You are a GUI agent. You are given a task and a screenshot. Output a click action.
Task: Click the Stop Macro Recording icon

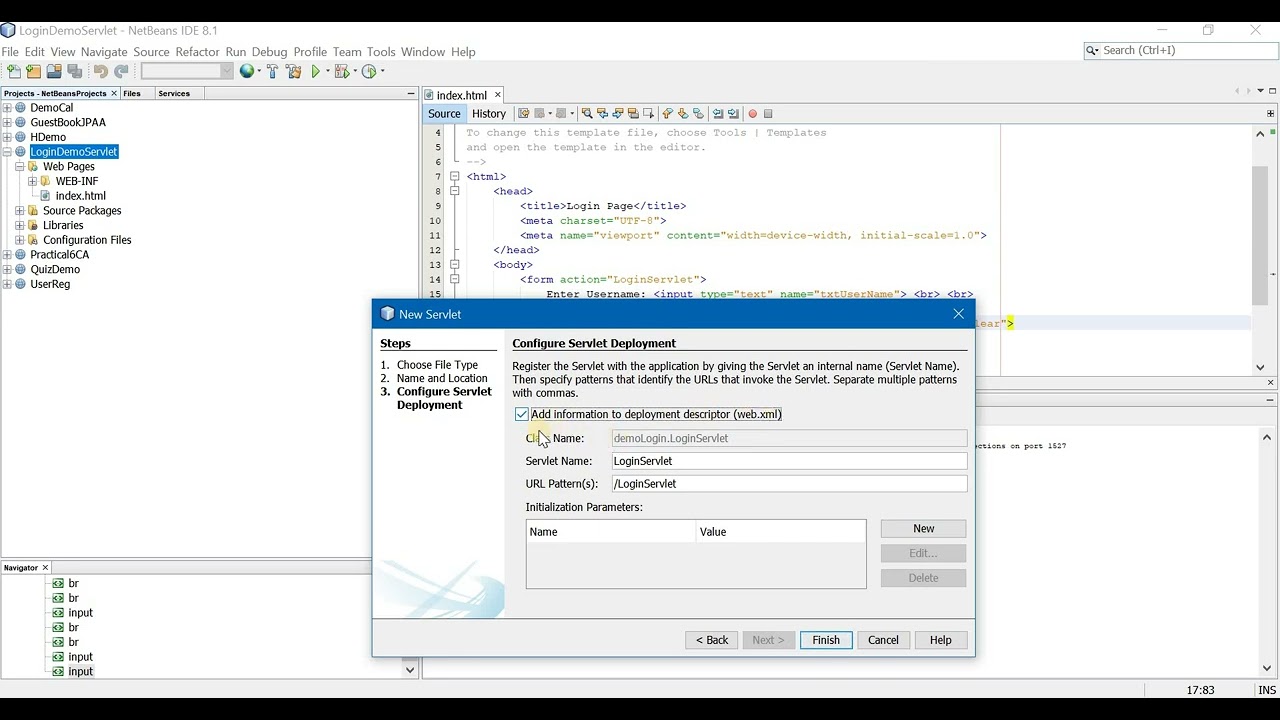coord(768,114)
